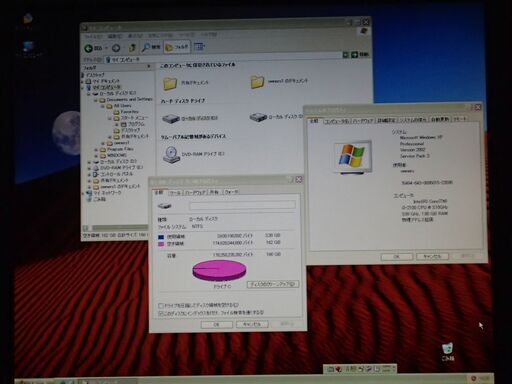Open Search with the magnifier icon
Image resolution: width=512 pixels, height=384 pixels.
146,47
